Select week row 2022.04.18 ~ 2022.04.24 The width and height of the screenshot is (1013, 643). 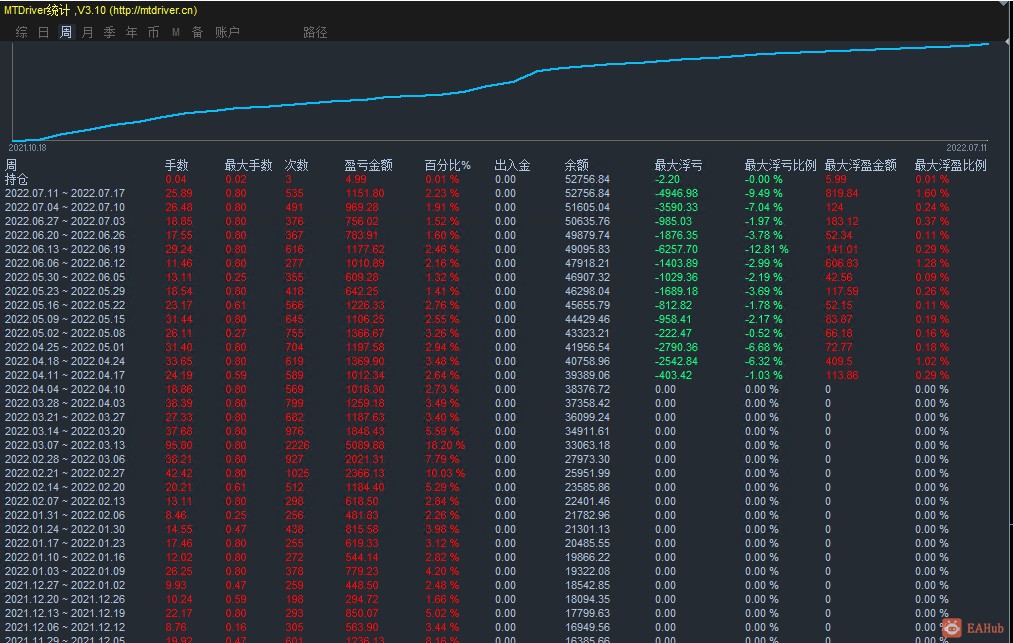(x=65, y=361)
